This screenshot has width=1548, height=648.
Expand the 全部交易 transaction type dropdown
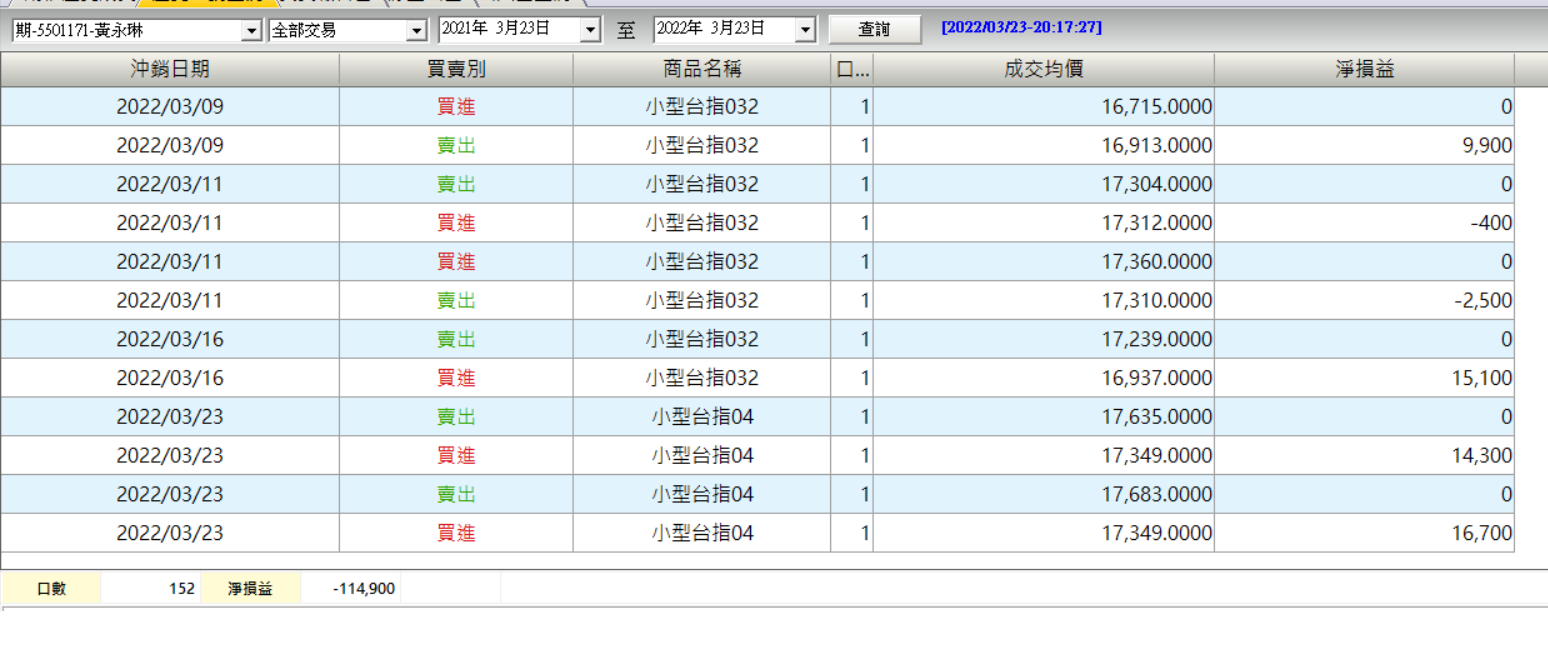pyautogui.click(x=417, y=32)
